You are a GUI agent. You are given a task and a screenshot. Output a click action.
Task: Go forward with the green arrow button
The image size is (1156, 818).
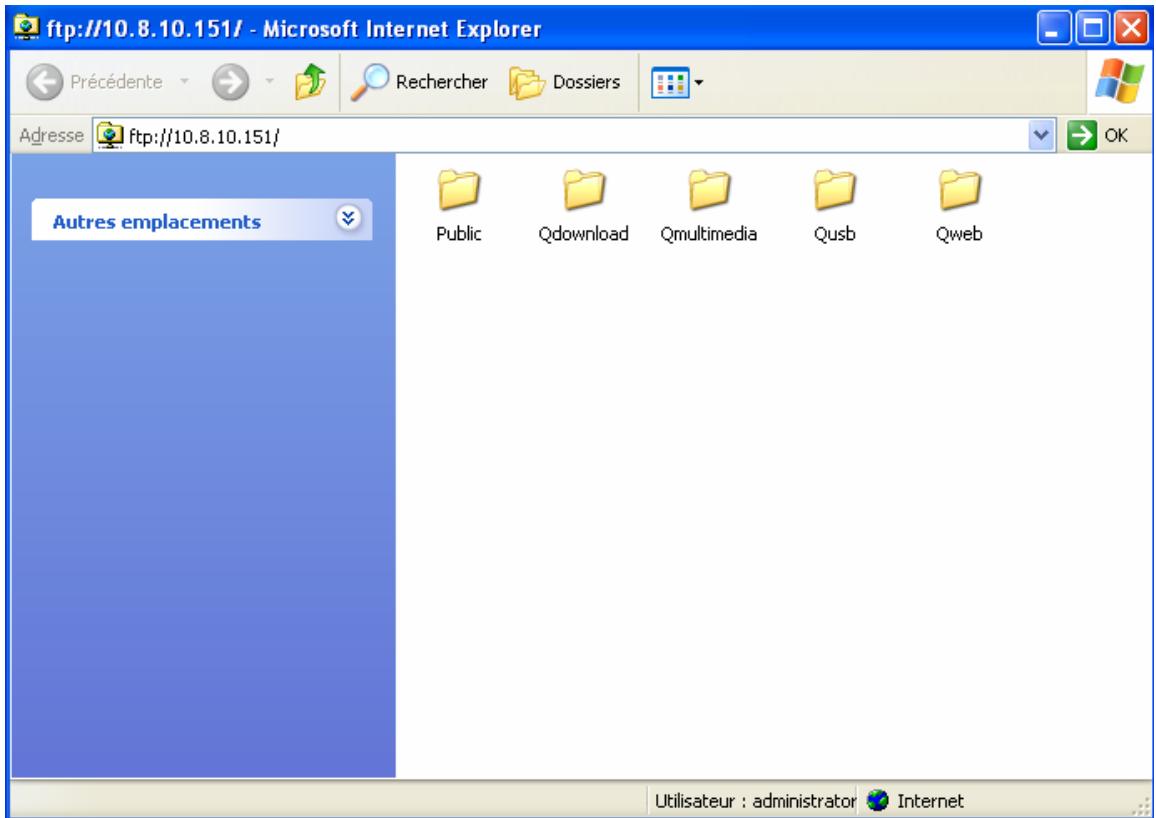pyautogui.click(x=230, y=82)
